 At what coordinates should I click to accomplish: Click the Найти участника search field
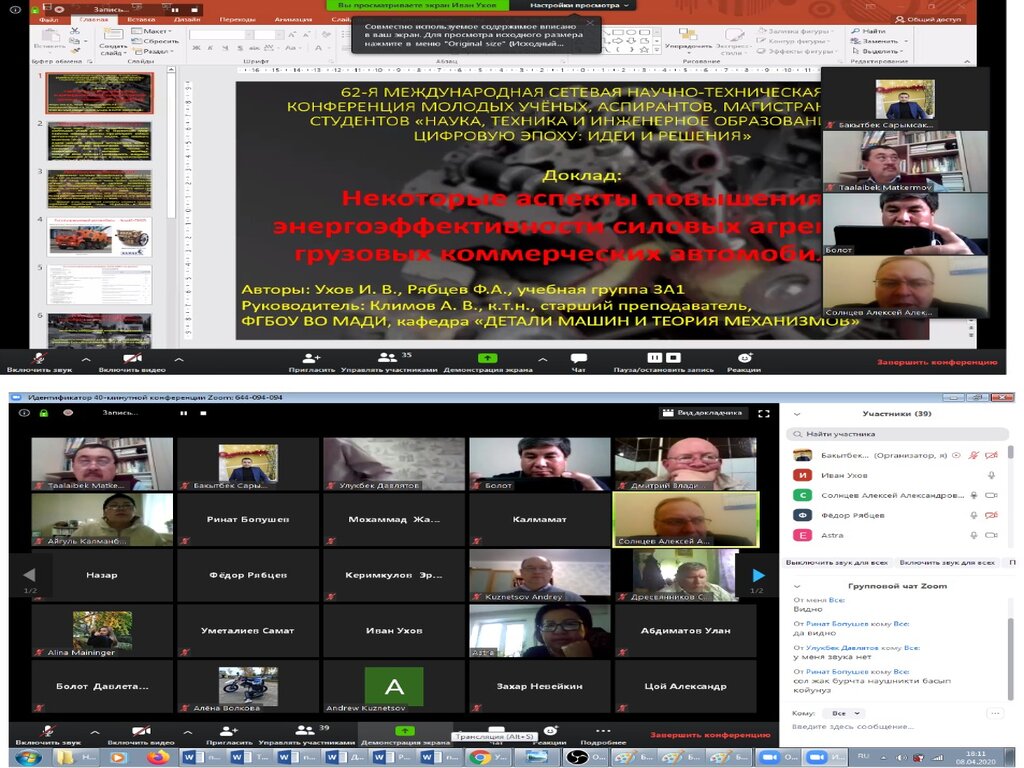pyautogui.click(x=898, y=434)
